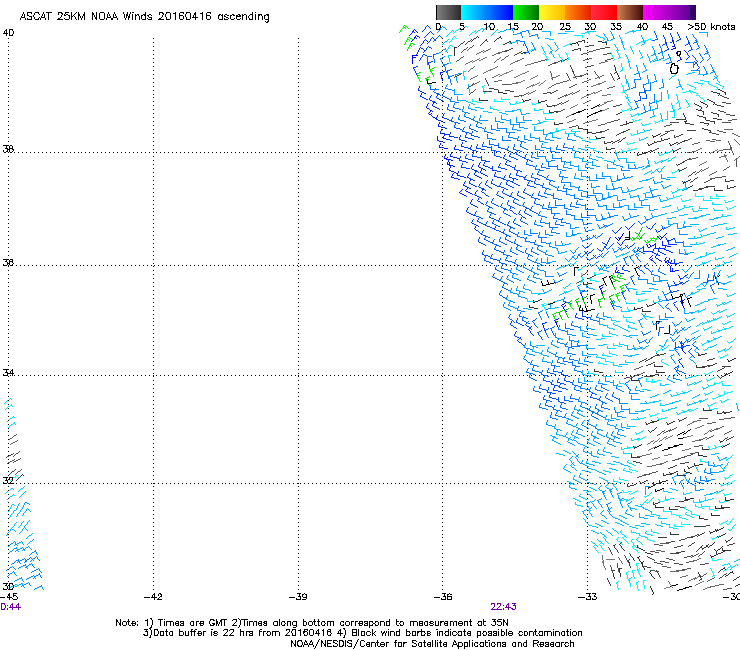The height and width of the screenshot is (650, 740).
Task: Click the note line 'Times are GMT'
Action: [x=192, y=623]
